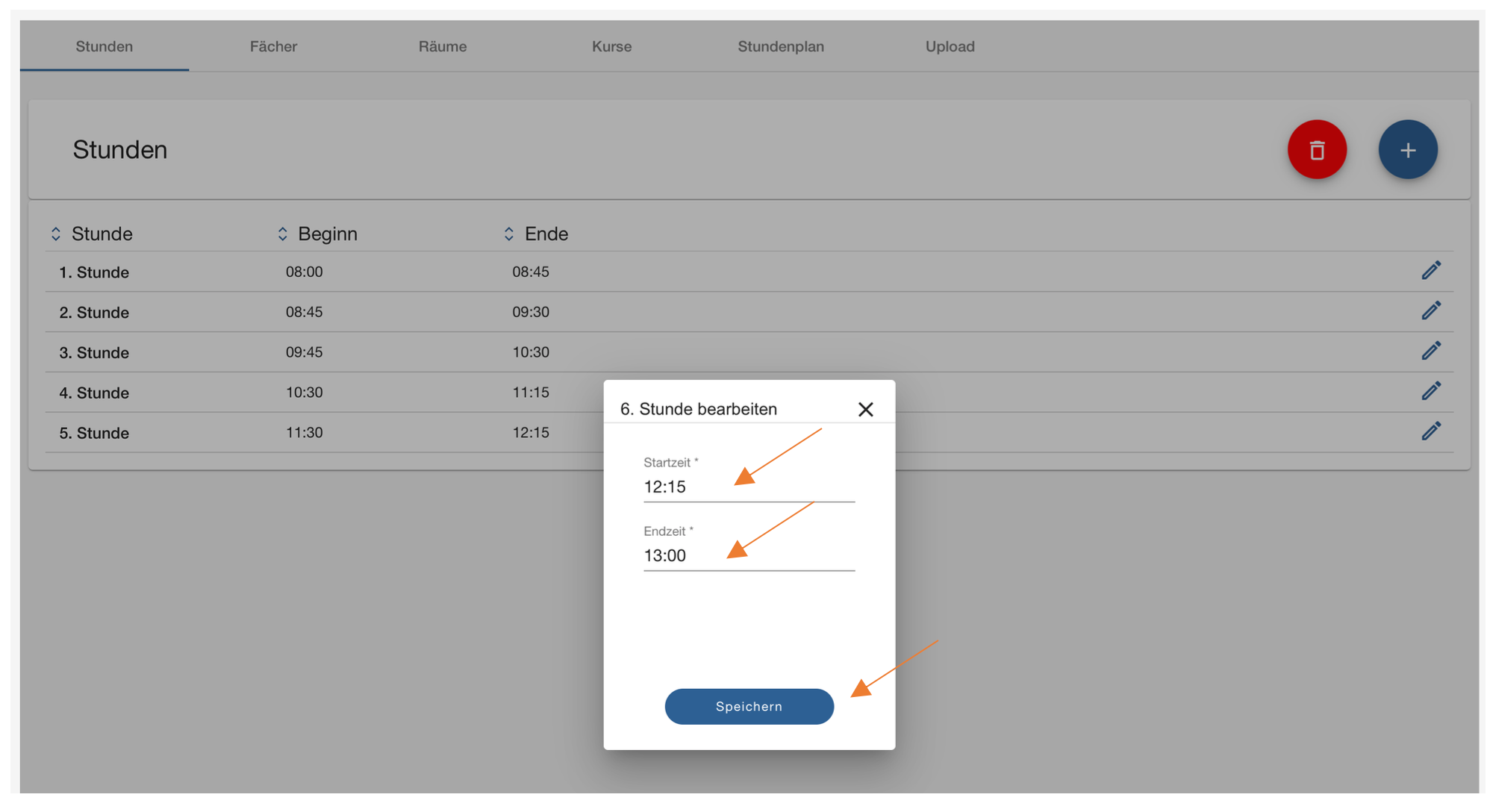Click the 09:30 Ende cell of 2. Stunde
Viewport: 1493px width, 812px height.
(x=531, y=312)
